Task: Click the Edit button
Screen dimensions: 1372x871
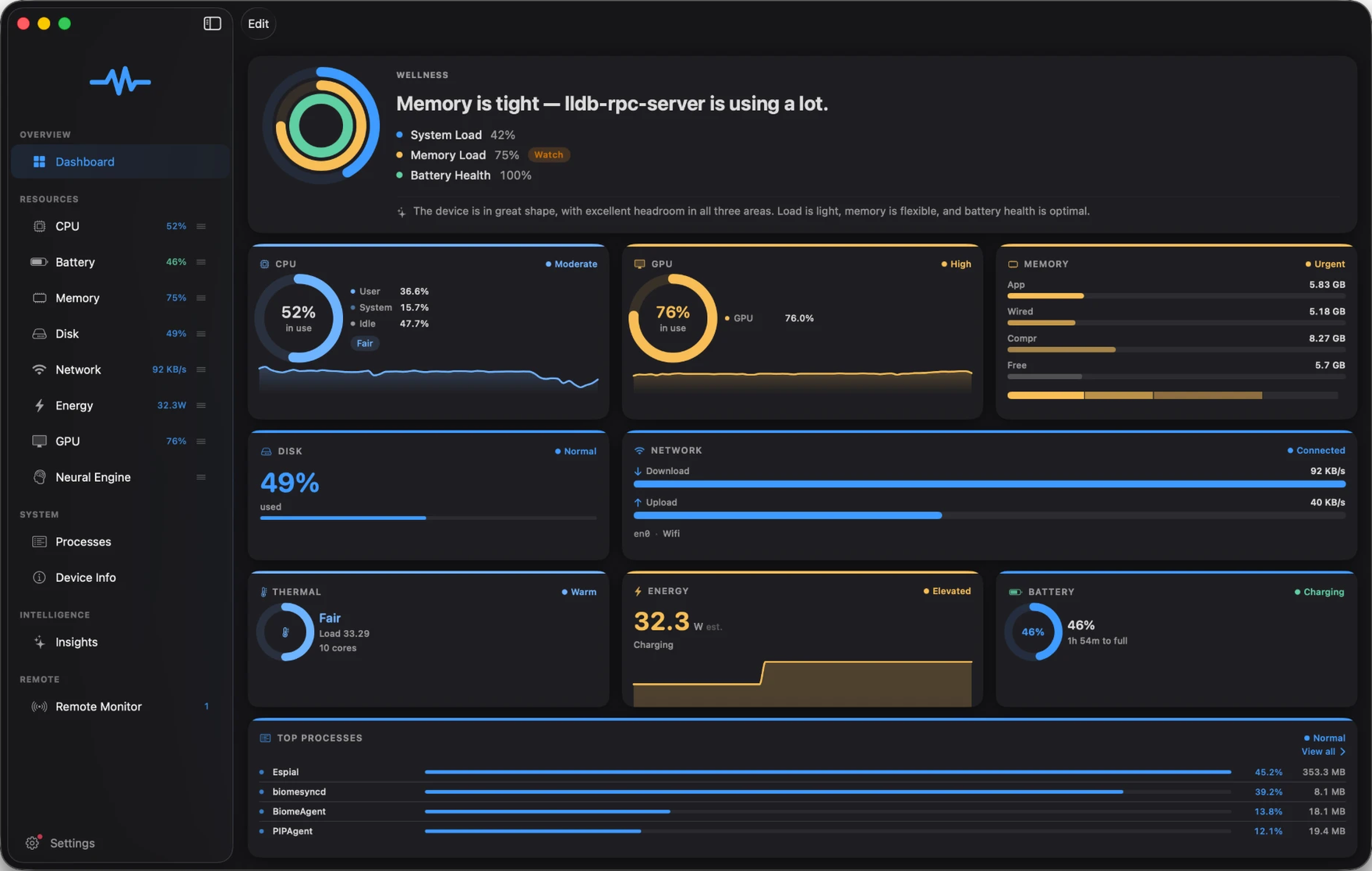Action: point(258,23)
